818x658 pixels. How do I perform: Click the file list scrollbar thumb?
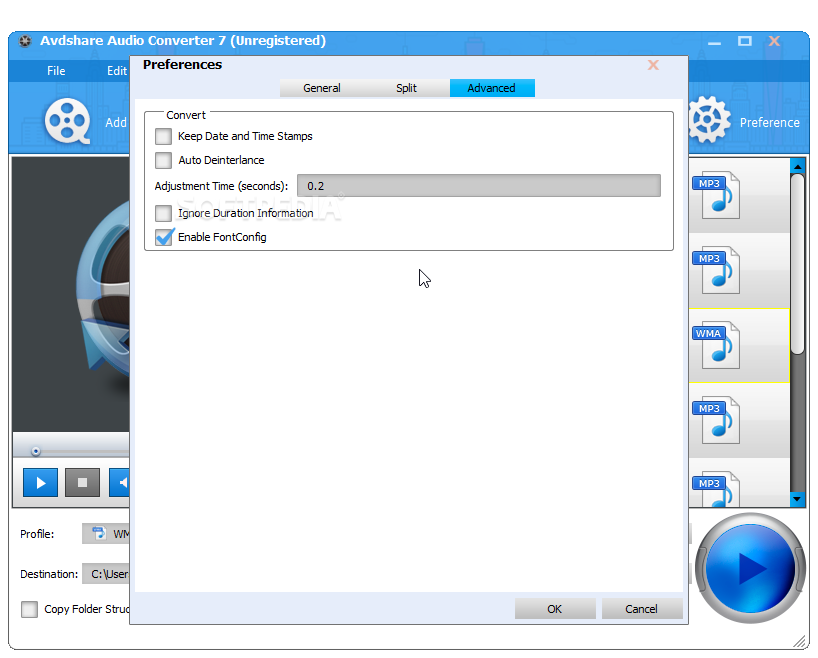click(x=797, y=265)
